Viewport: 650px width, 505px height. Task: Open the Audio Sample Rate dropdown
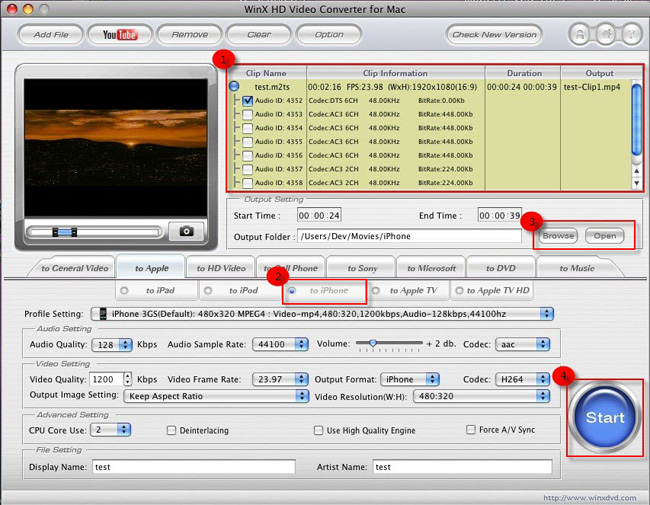coord(280,344)
